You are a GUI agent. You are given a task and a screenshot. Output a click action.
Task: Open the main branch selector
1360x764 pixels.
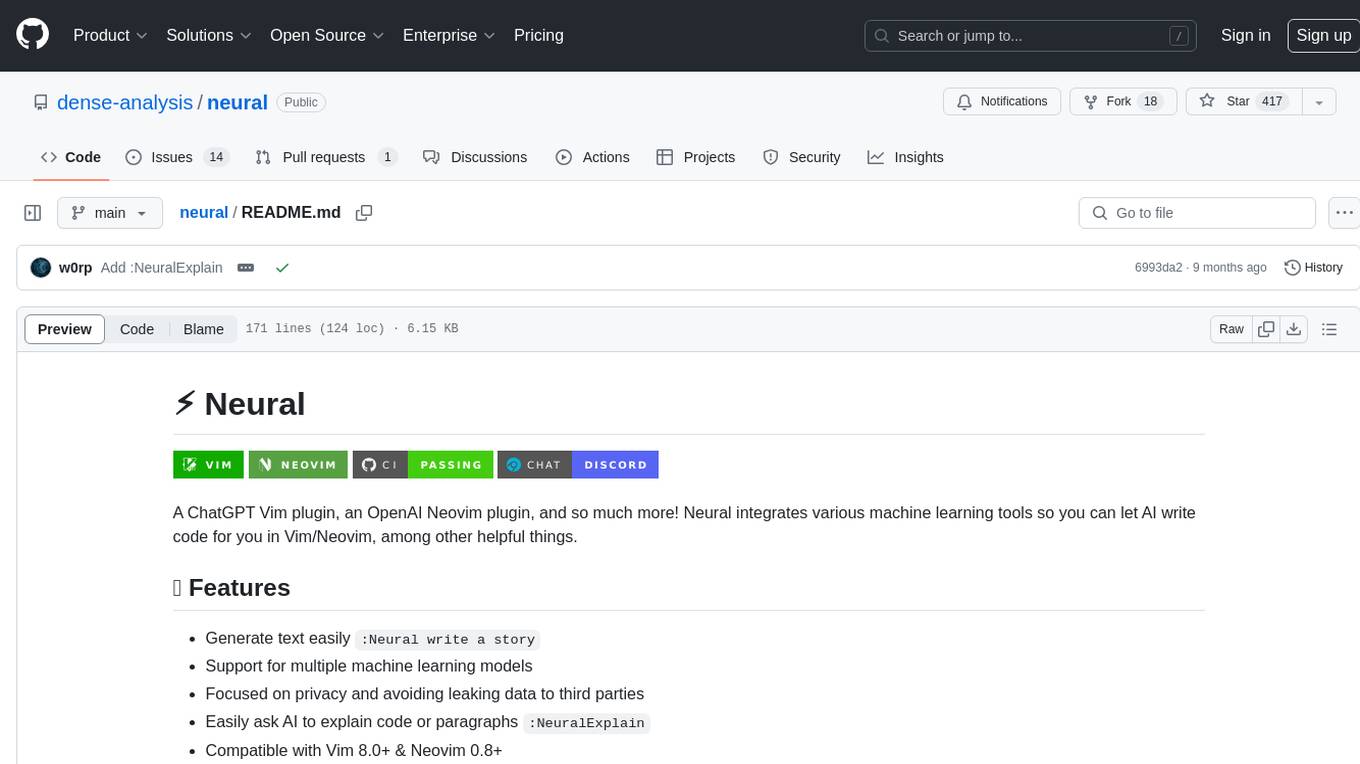(109, 213)
